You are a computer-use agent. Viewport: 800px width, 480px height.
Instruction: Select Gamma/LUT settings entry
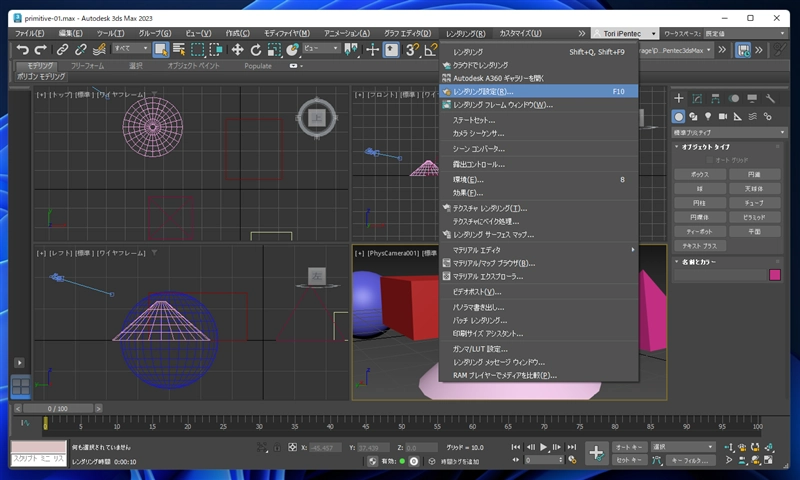pyautogui.click(x=538, y=349)
